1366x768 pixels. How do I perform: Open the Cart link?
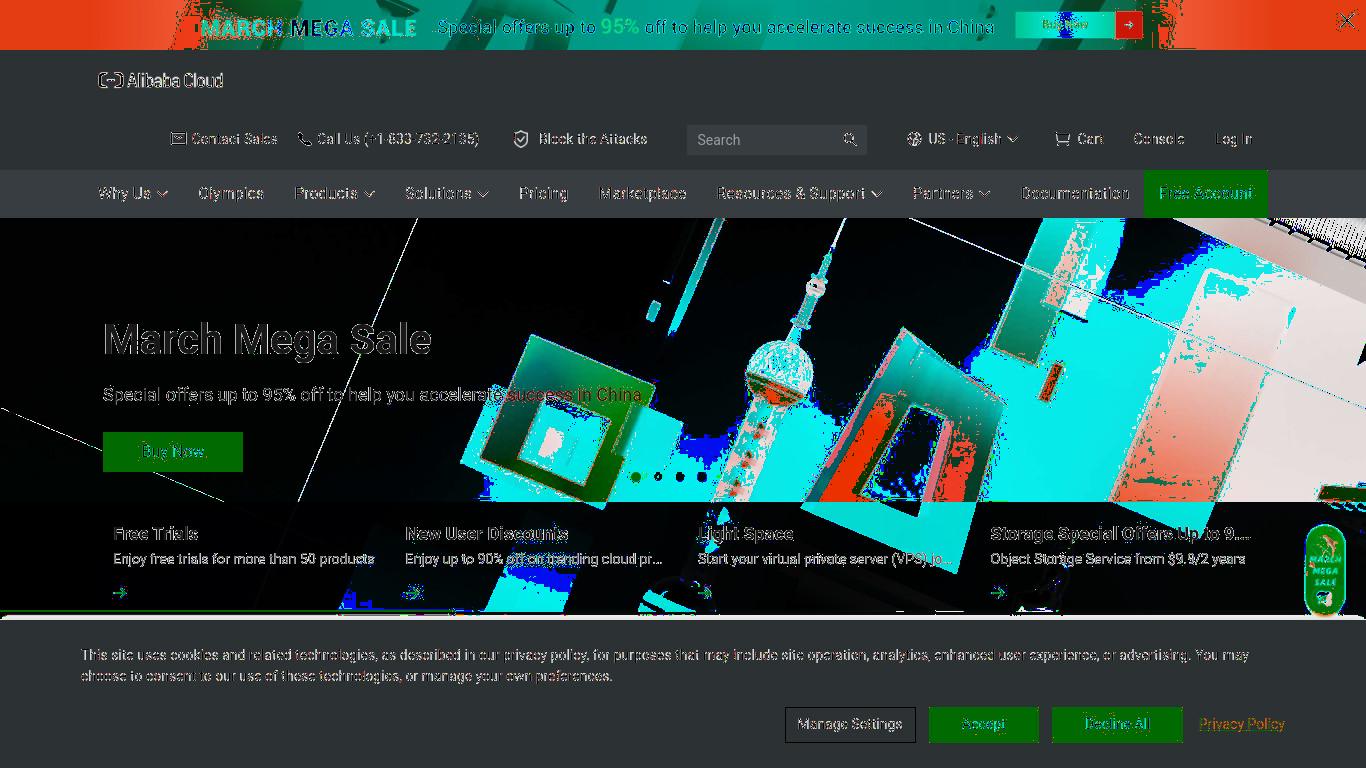coord(1090,139)
